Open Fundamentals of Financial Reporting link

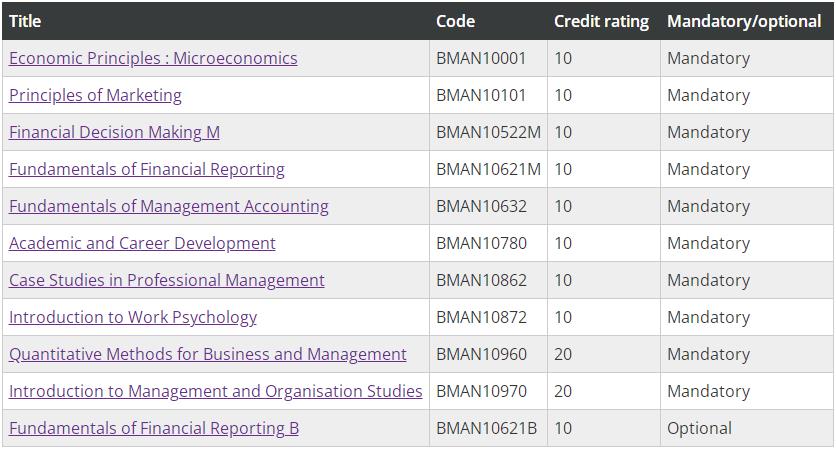click(x=147, y=169)
